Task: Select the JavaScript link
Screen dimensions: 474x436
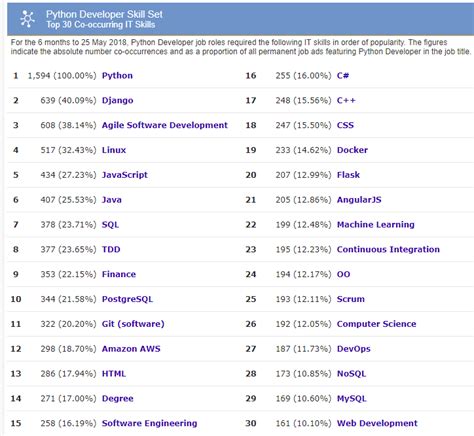Action: click(125, 175)
